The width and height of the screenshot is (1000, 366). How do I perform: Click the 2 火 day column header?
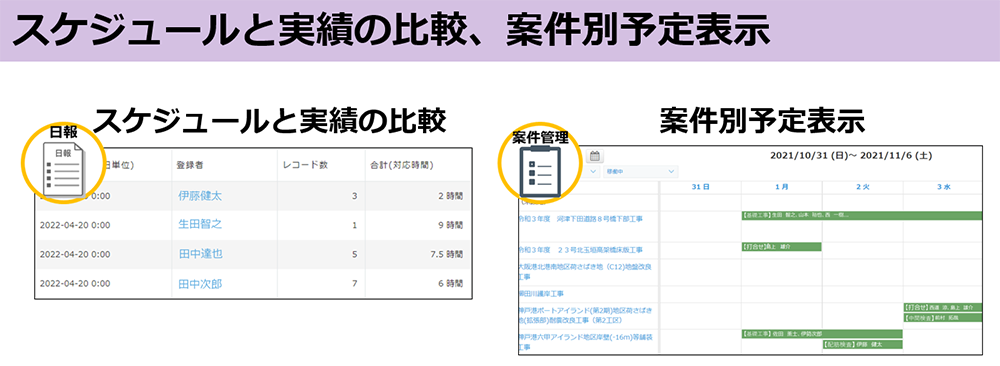[x=863, y=187]
